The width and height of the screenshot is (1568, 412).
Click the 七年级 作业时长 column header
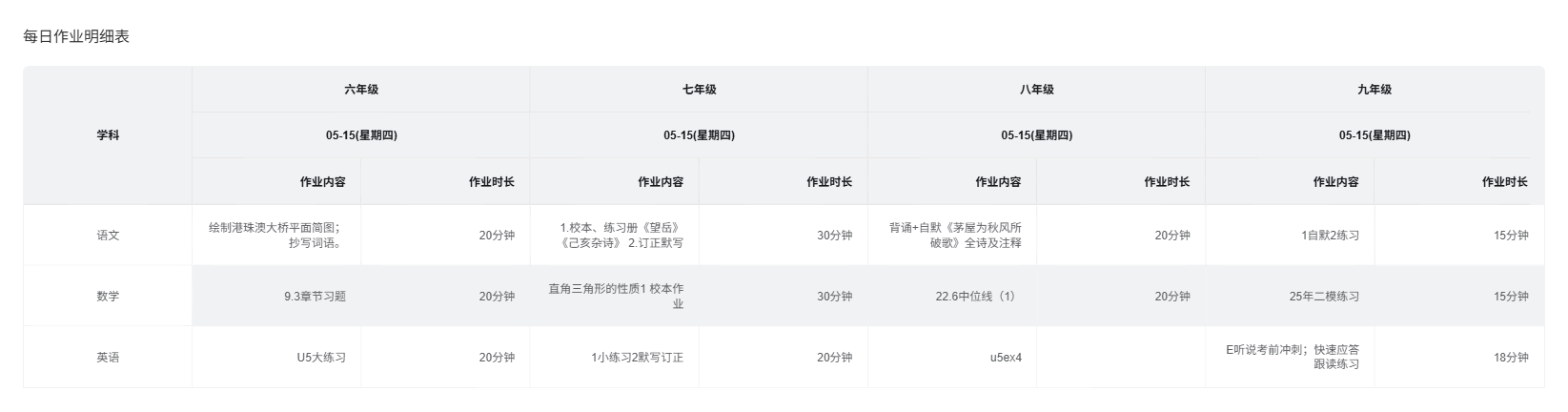pos(783,181)
